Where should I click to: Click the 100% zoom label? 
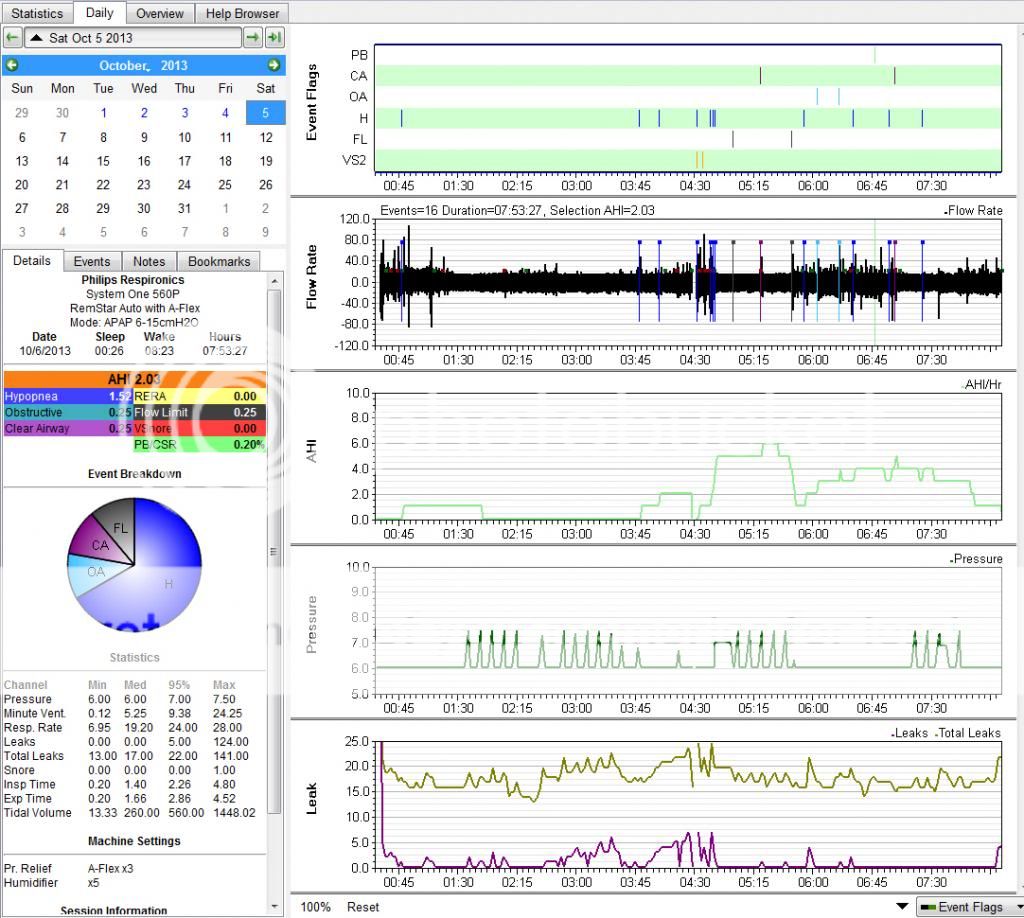coord(315,906)
